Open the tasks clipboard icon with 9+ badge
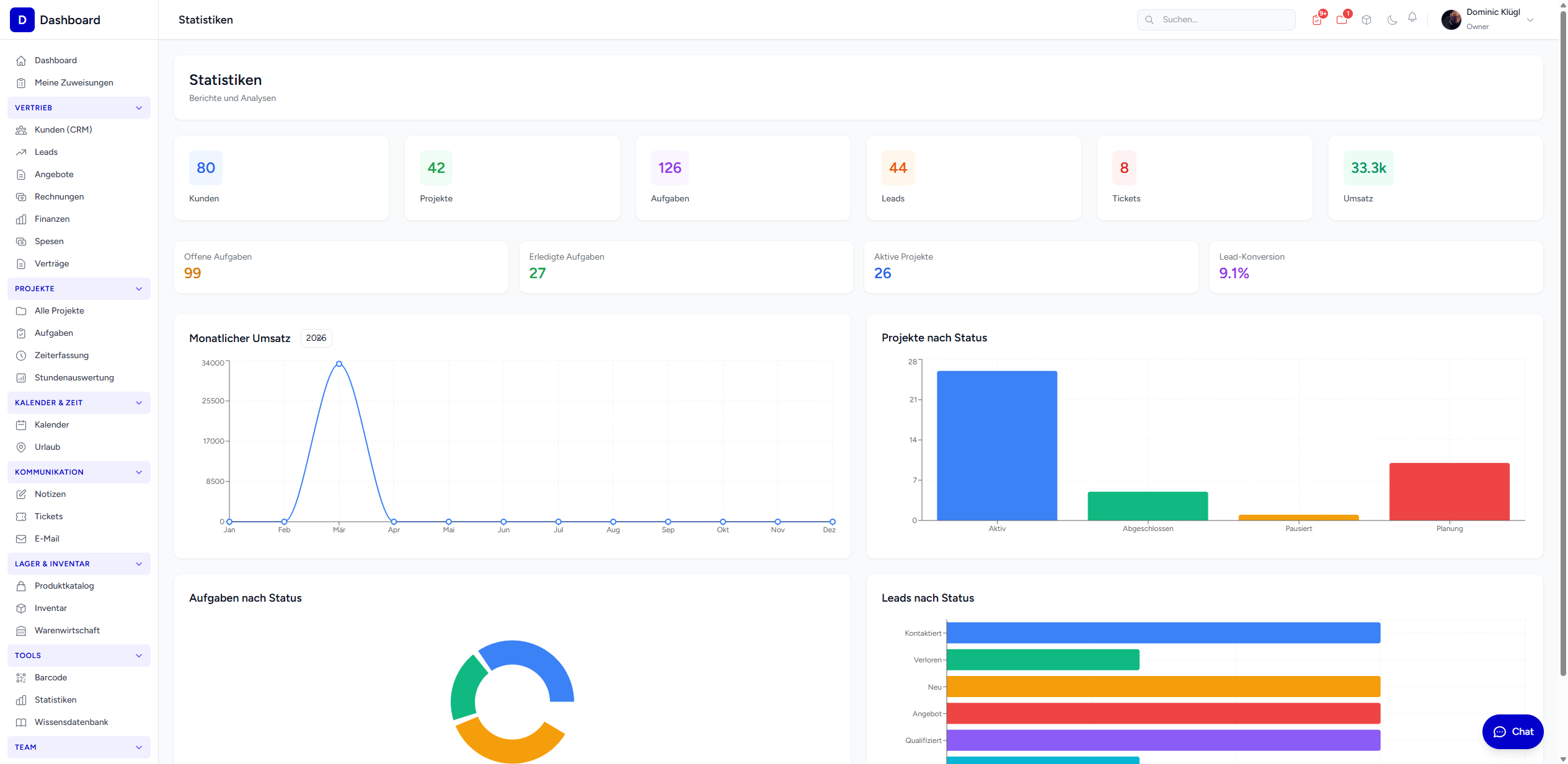The height and width of the screenshot is (764, 1568). click(x=1317, y=20)
